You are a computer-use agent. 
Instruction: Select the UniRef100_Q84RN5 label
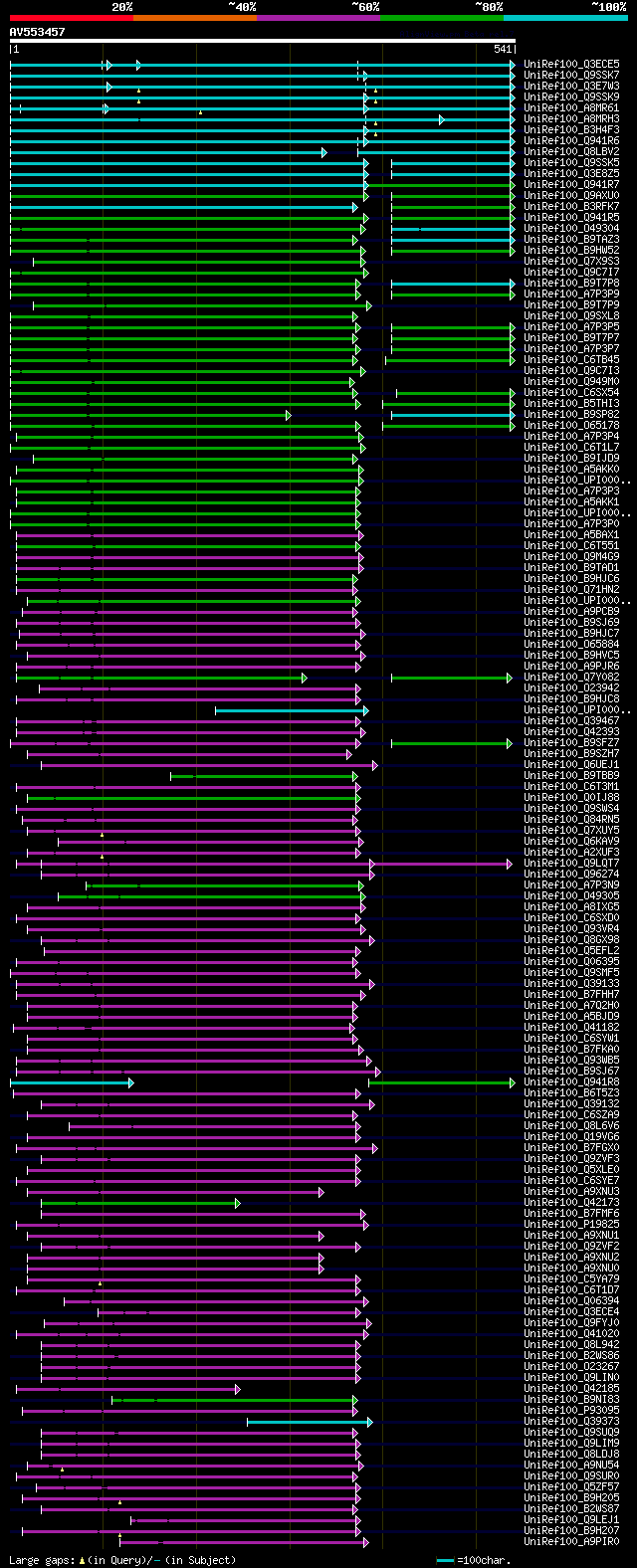(x=571, y=820)
